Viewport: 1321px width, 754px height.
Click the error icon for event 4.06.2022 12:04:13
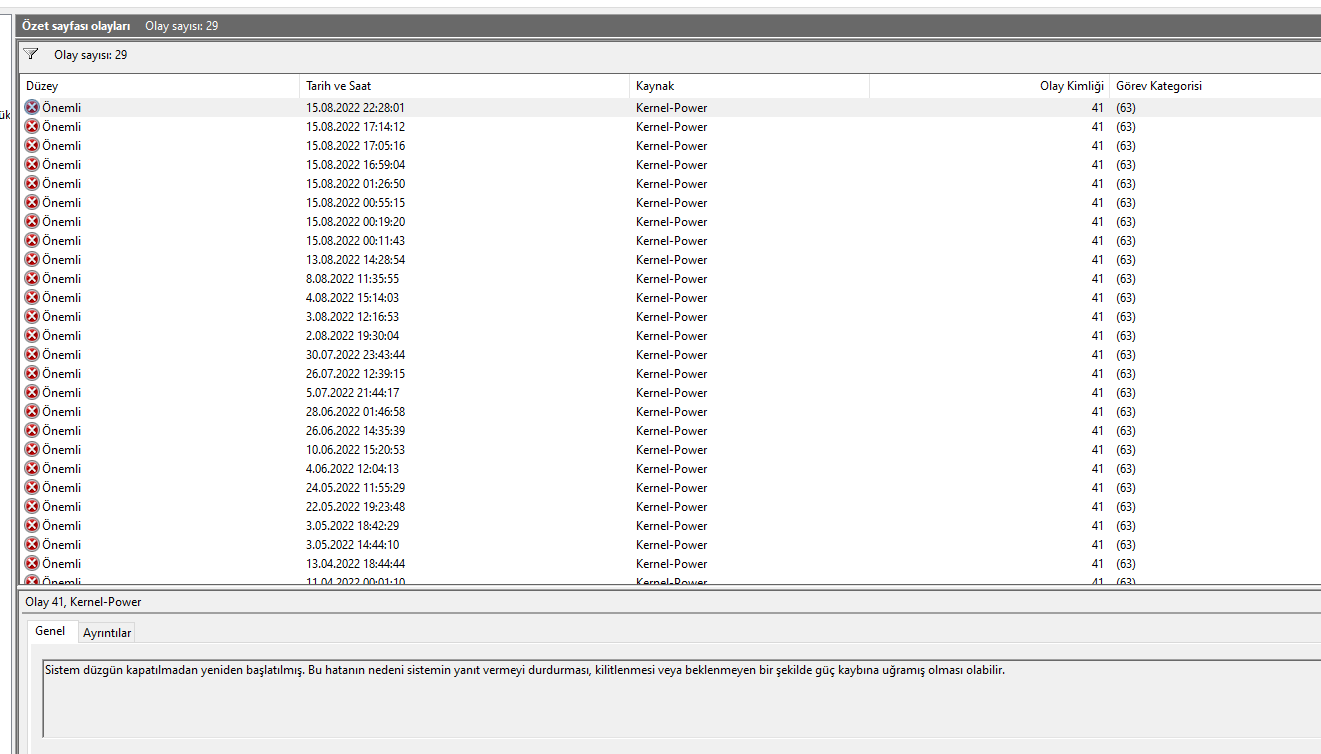(x=32, y=468)
